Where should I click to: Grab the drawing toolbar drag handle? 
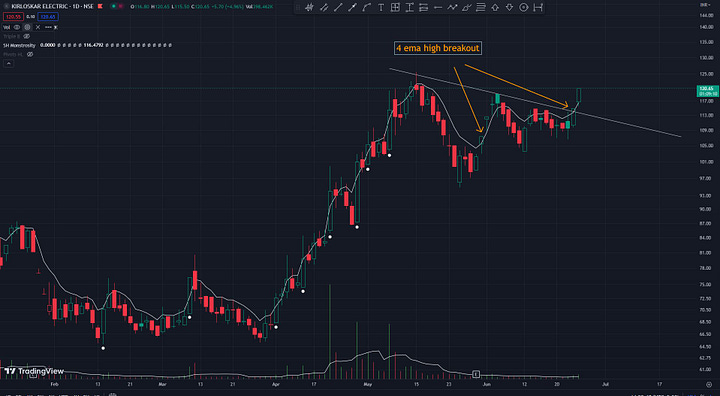(x=298, y=7)
